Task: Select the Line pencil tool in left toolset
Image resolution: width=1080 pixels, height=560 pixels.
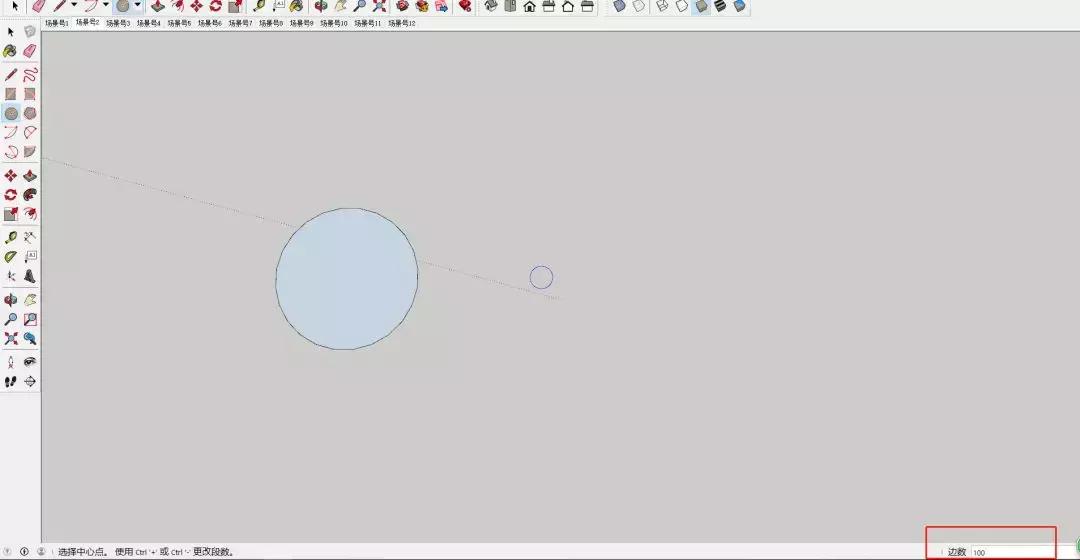Action: tap(10, 74)
